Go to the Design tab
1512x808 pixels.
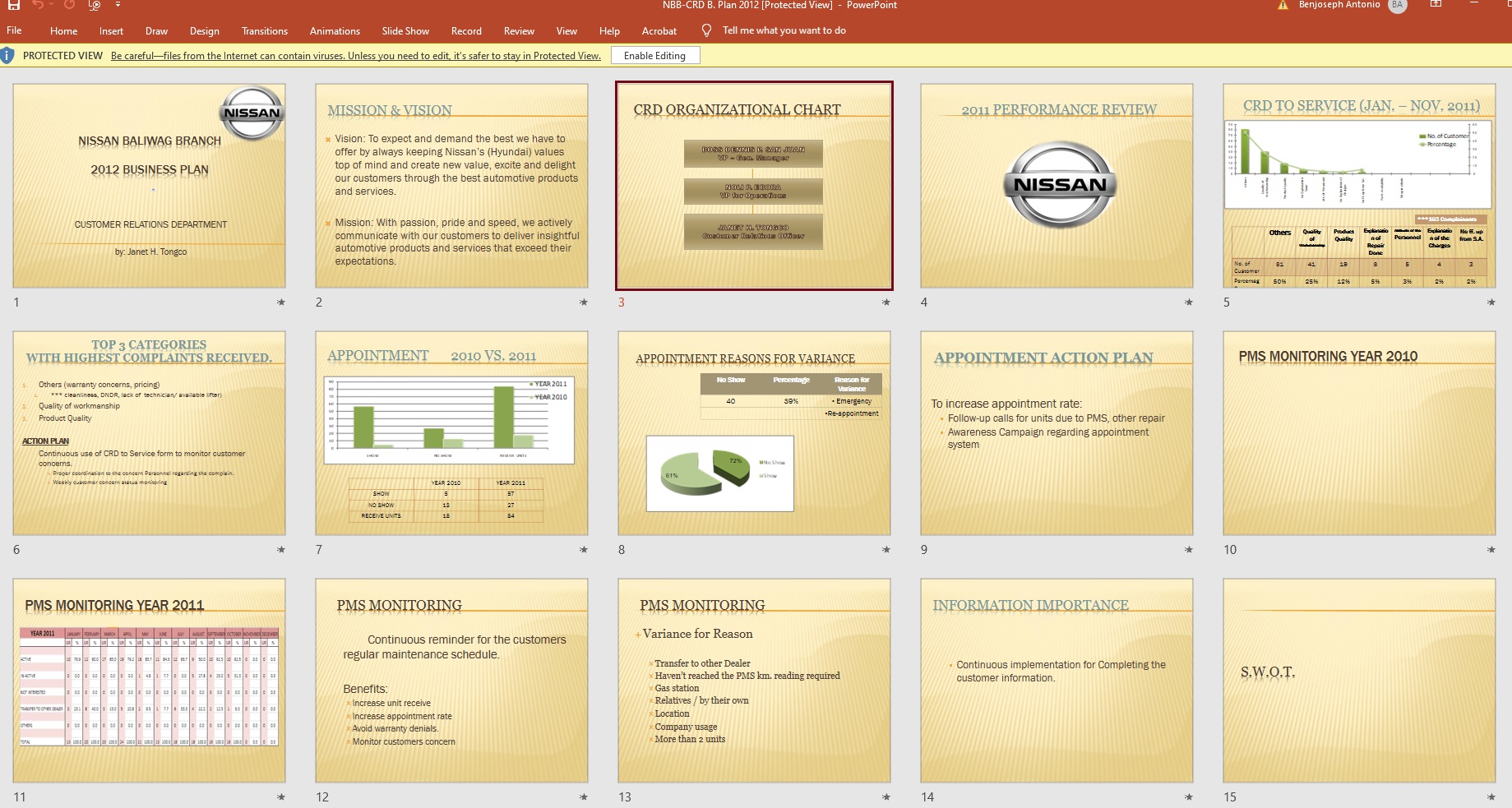pos(204,31)
